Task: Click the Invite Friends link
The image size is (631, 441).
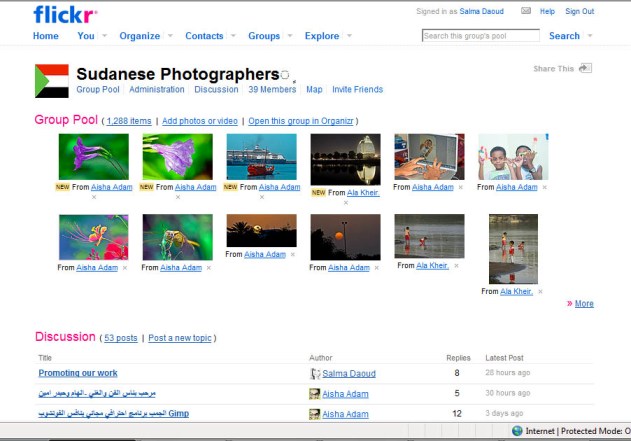Action: (357, 89)
